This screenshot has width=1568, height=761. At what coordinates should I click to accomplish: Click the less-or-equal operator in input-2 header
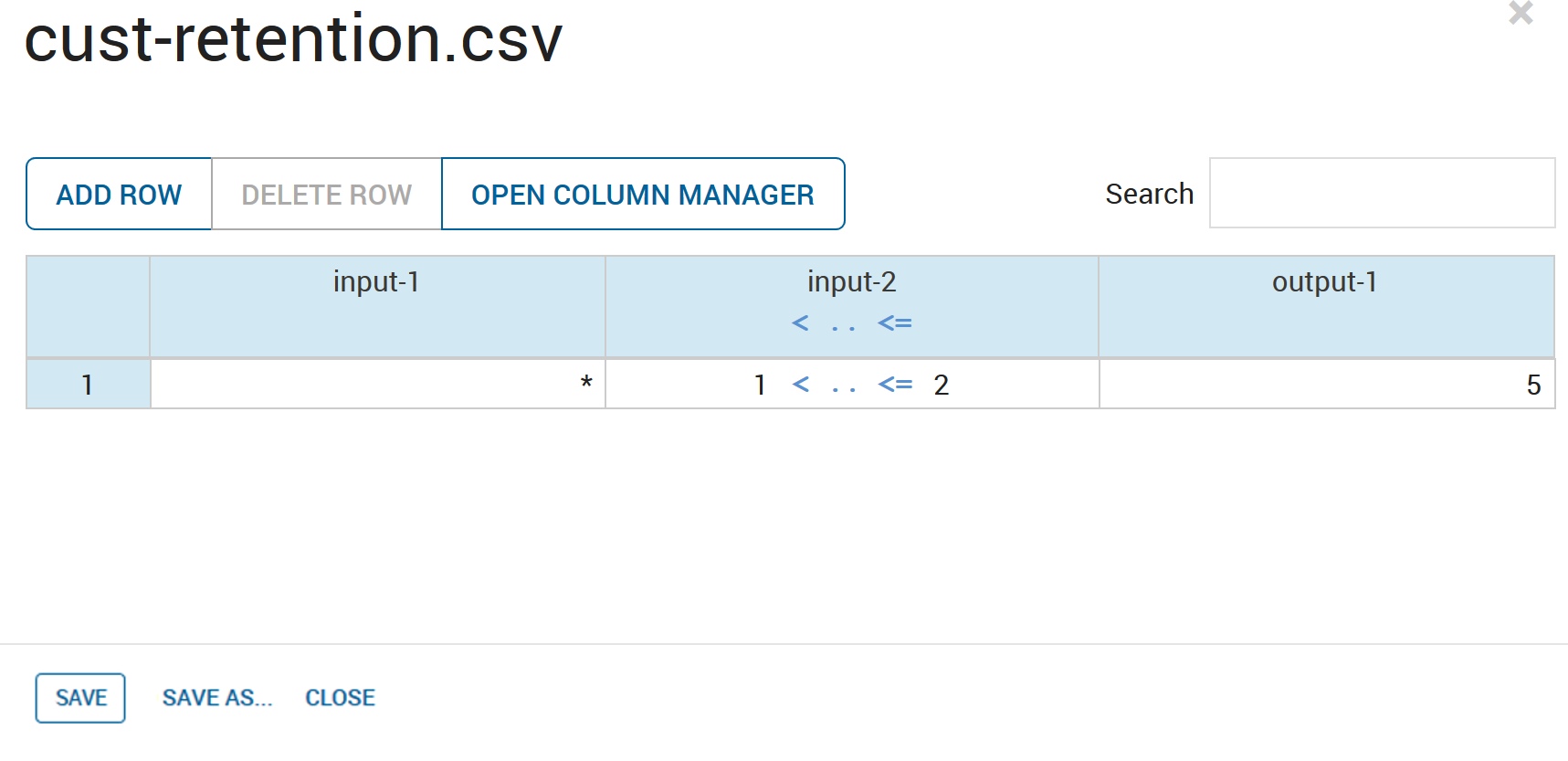(x=895, y=322)
